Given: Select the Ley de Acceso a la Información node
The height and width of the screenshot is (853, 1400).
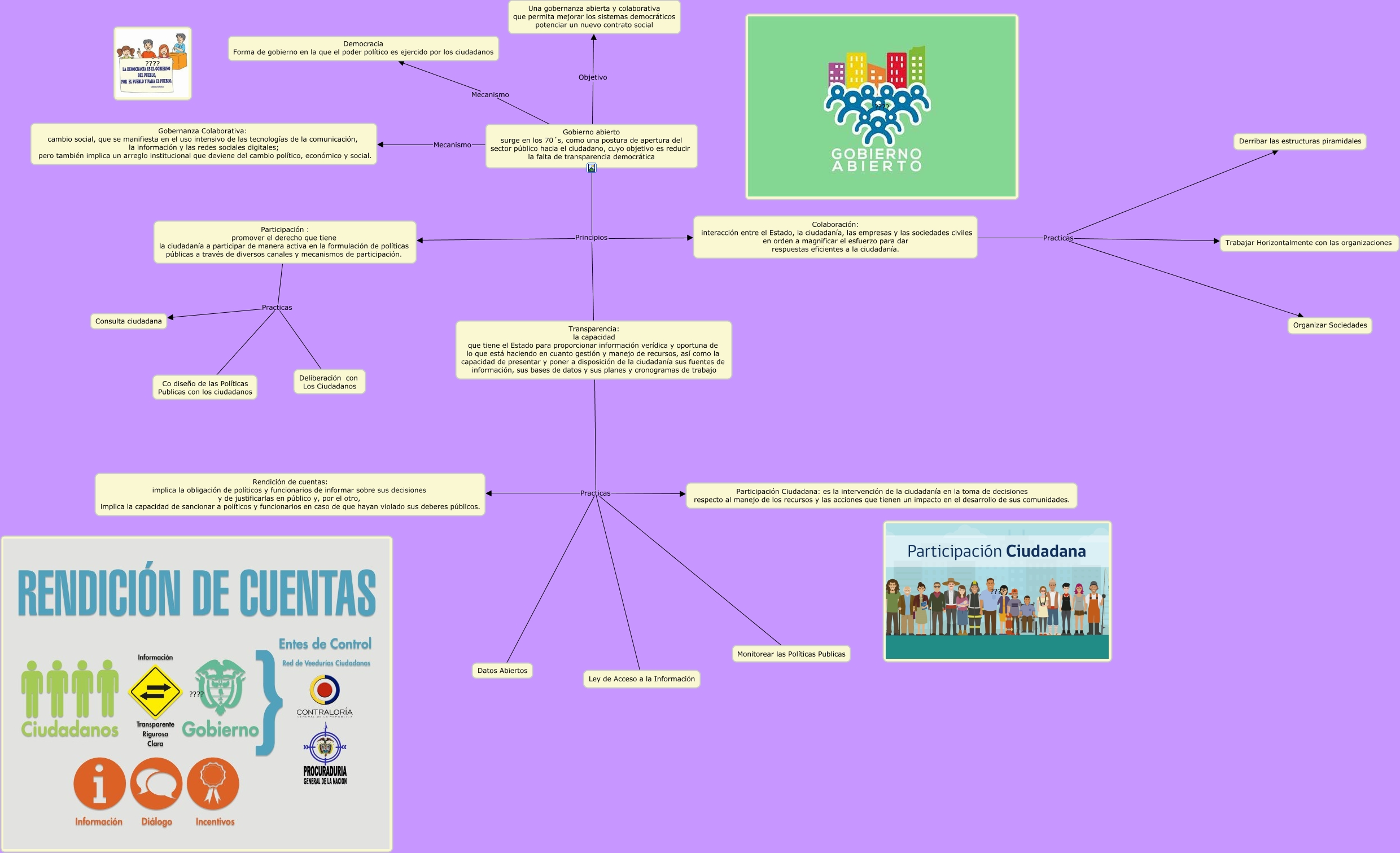Looking at the screenshot, I should [x=641, y=679].
